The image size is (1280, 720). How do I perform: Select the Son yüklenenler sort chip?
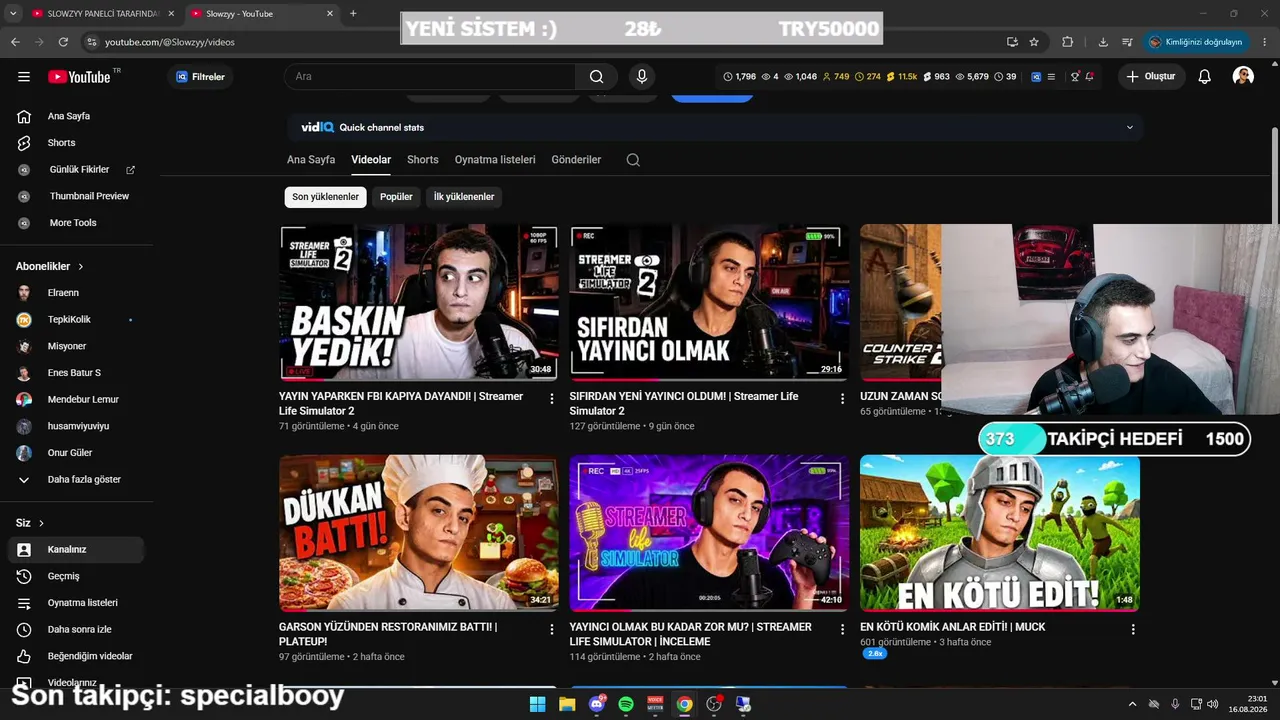[325, 197]
